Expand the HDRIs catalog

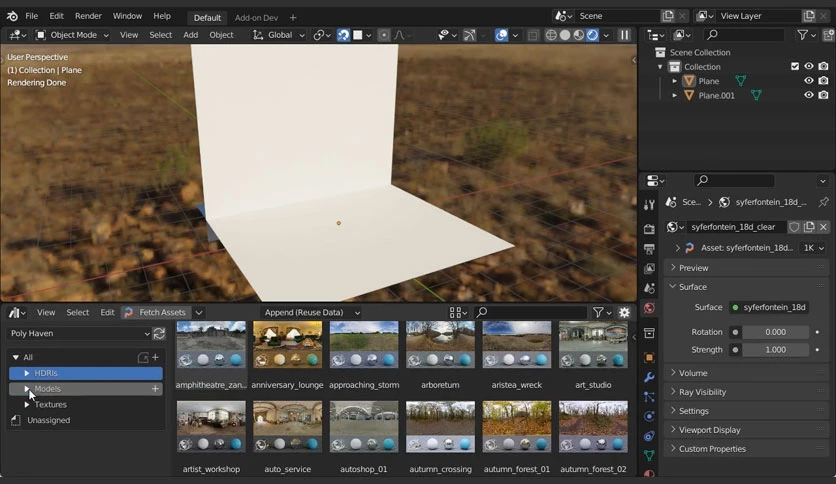(x=27, y=373)
